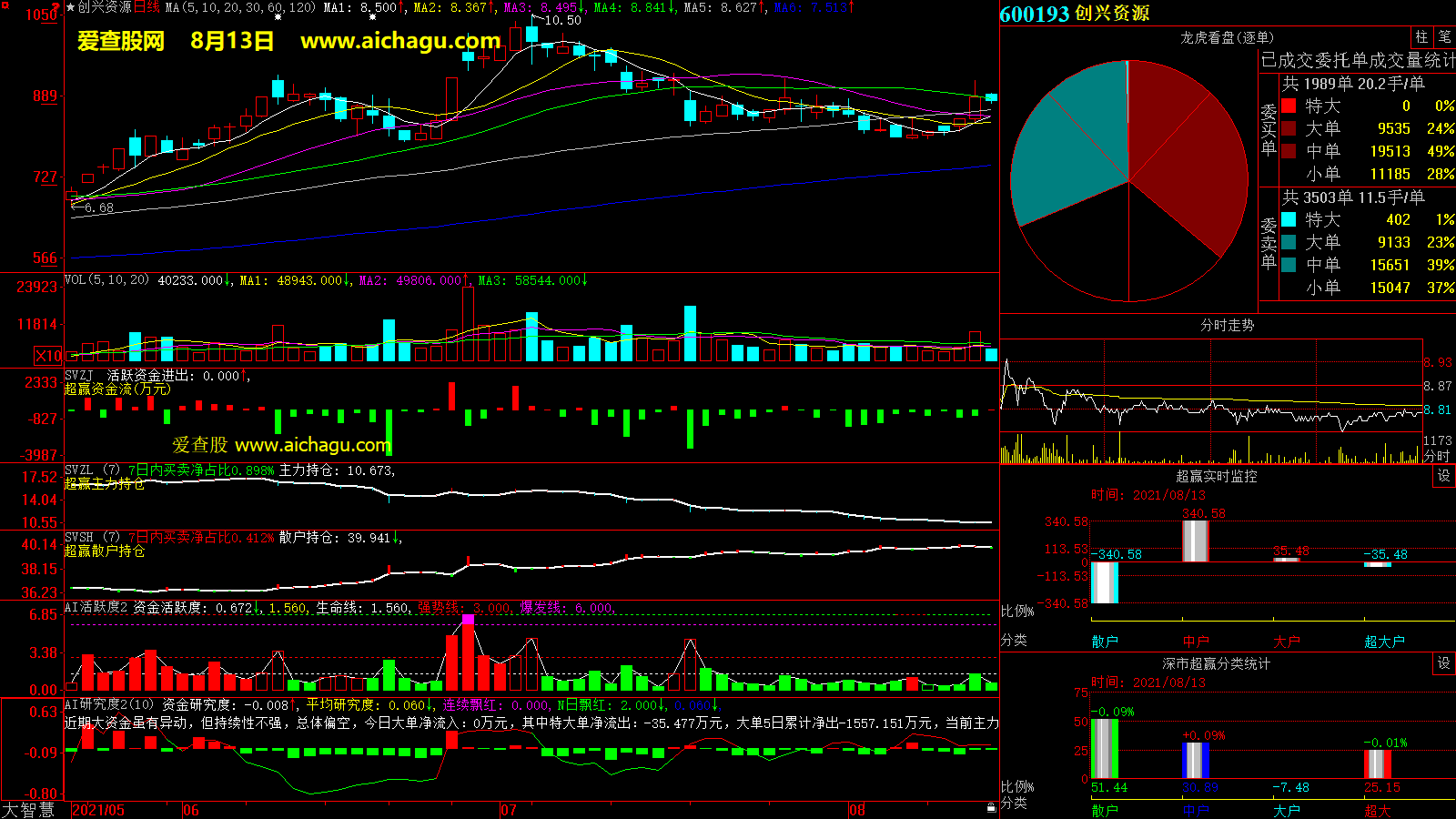This screenshot has width=1456, height=819.
Task: Click MA(5,10,20,30,60,120) indicator parameters
Action: pos(240,7)
